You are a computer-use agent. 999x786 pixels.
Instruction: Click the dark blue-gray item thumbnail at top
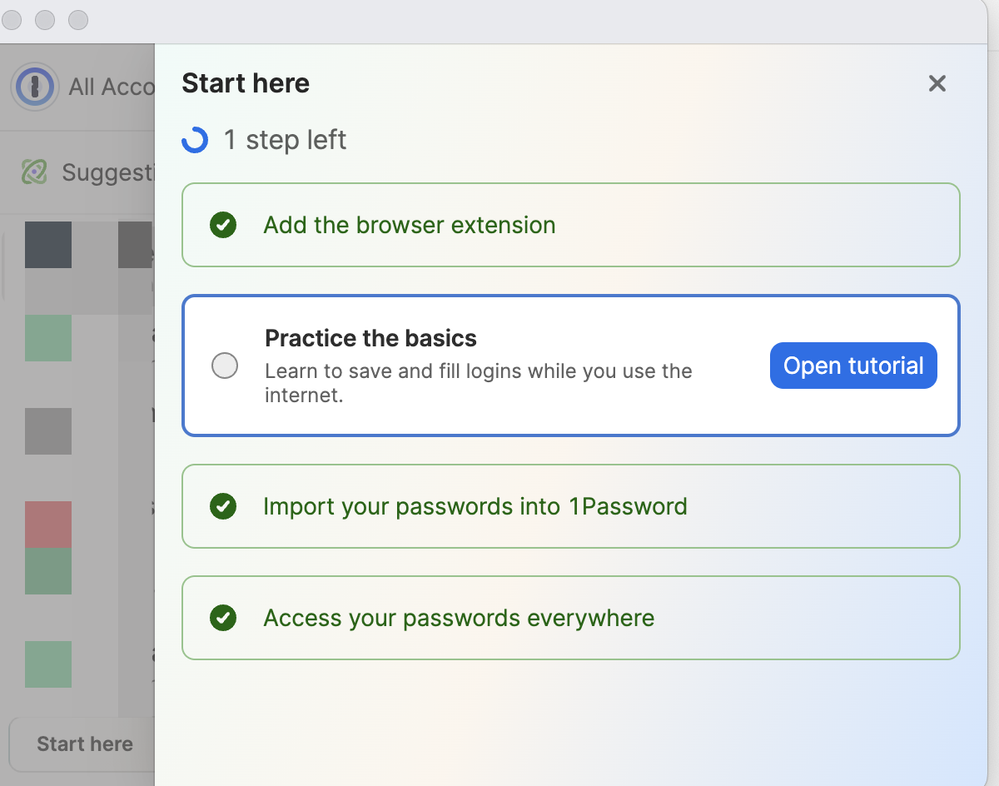coord(48,245)
